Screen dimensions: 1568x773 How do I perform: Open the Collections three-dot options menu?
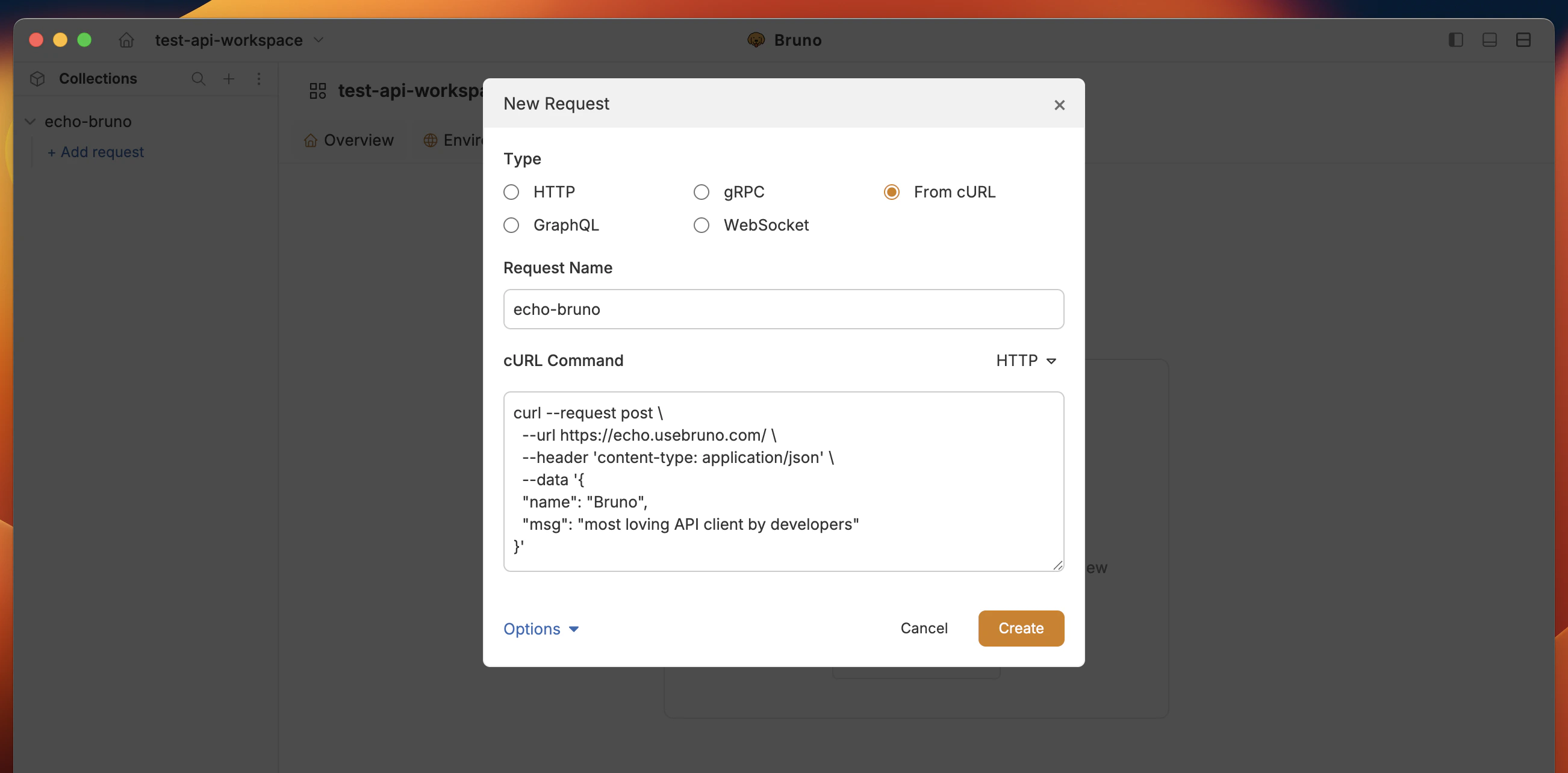coord(260,79)
